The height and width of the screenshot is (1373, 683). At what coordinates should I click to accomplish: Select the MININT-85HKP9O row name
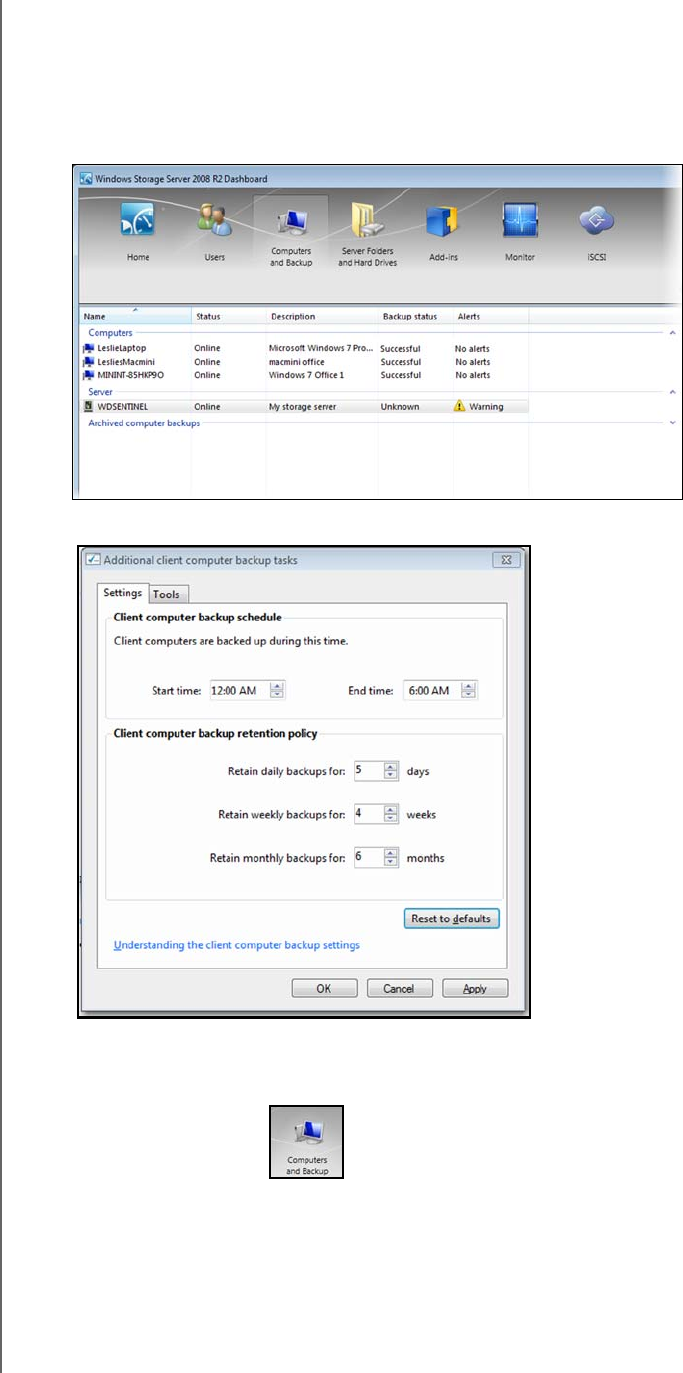(132, 375)
